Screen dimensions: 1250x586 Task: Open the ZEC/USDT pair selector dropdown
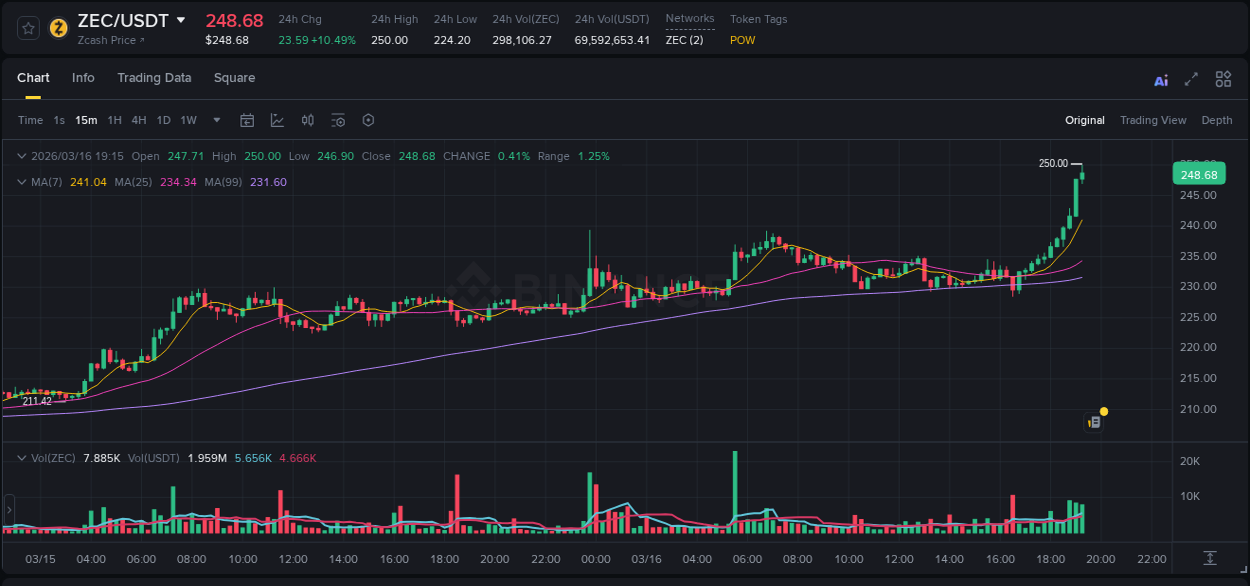click(x=179, y=19)
